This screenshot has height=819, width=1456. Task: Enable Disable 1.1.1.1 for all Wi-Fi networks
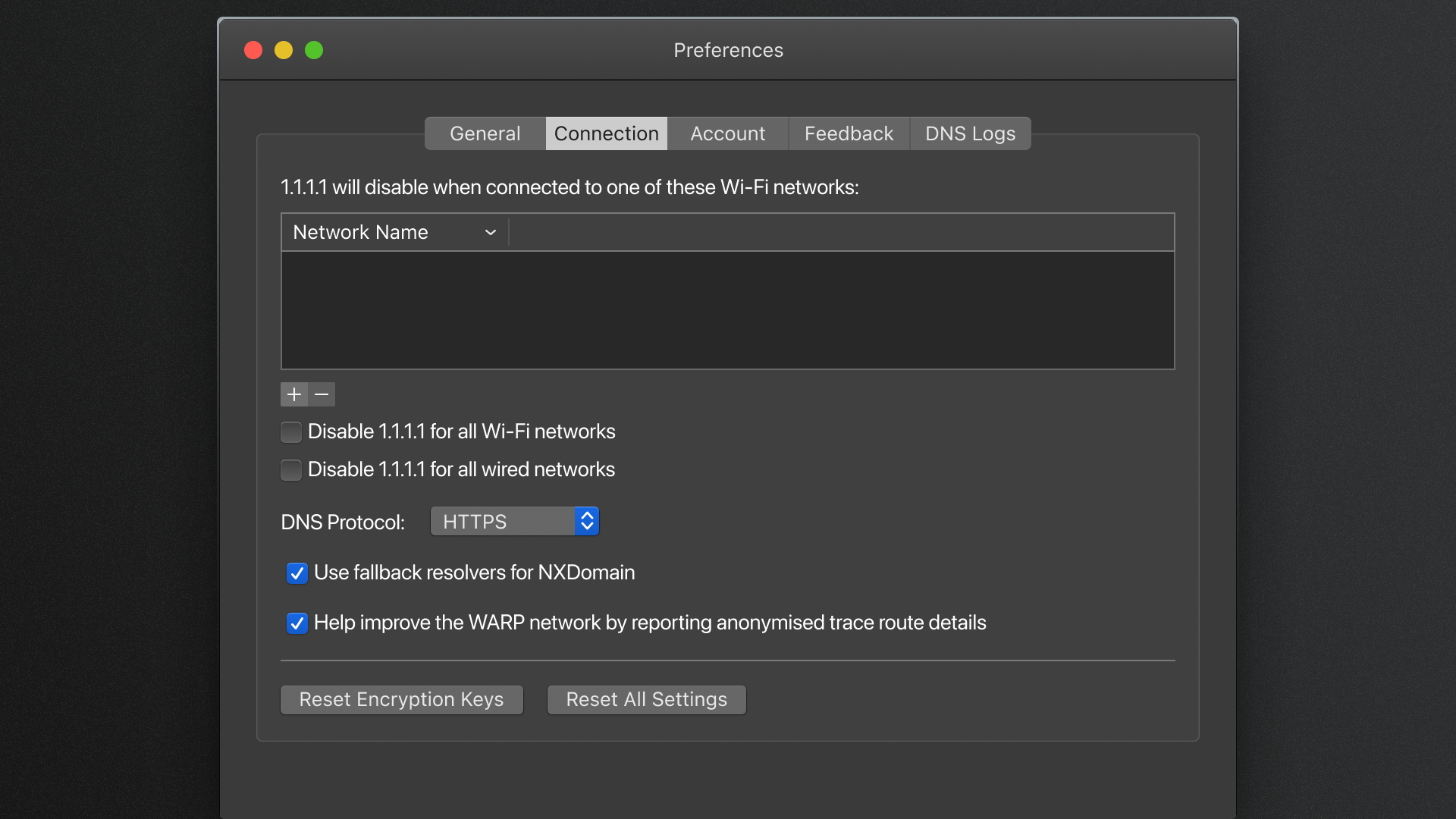[291, 432]
